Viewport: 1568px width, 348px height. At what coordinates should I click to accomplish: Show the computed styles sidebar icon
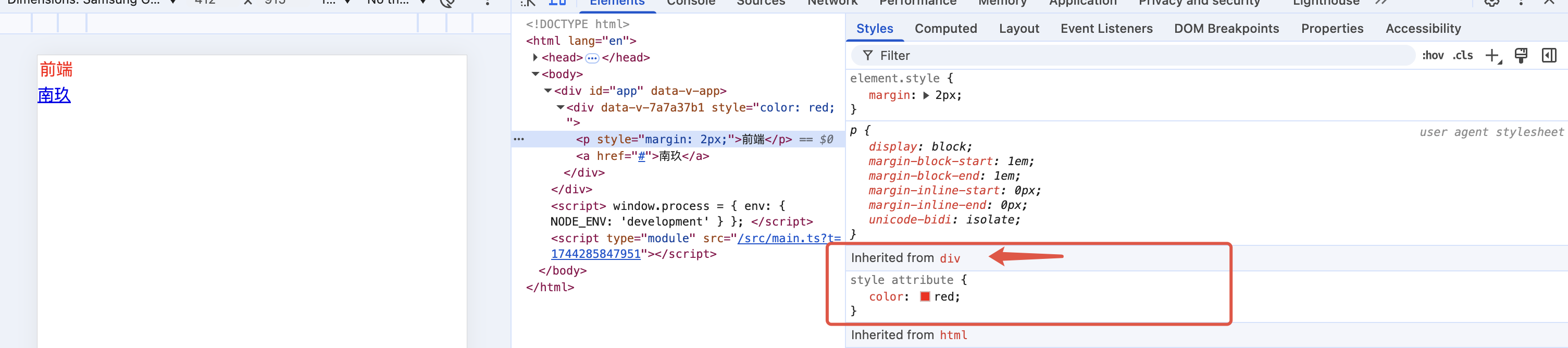[1549, 56]
